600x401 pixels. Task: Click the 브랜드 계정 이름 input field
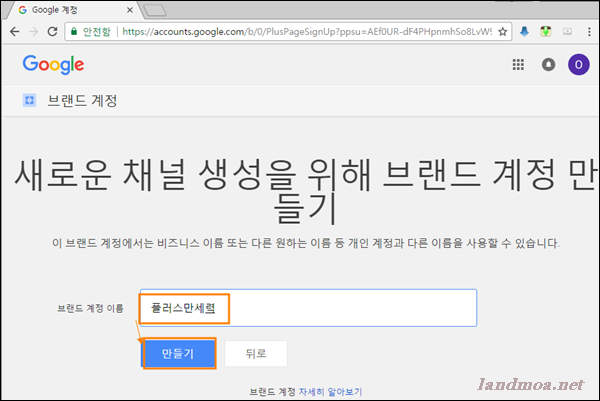coord(308,308)
